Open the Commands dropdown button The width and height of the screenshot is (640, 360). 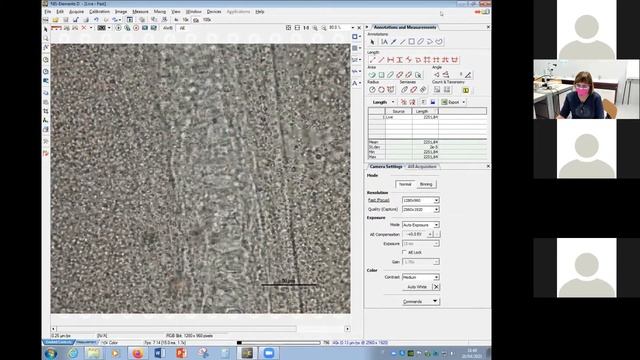point(420,301)
